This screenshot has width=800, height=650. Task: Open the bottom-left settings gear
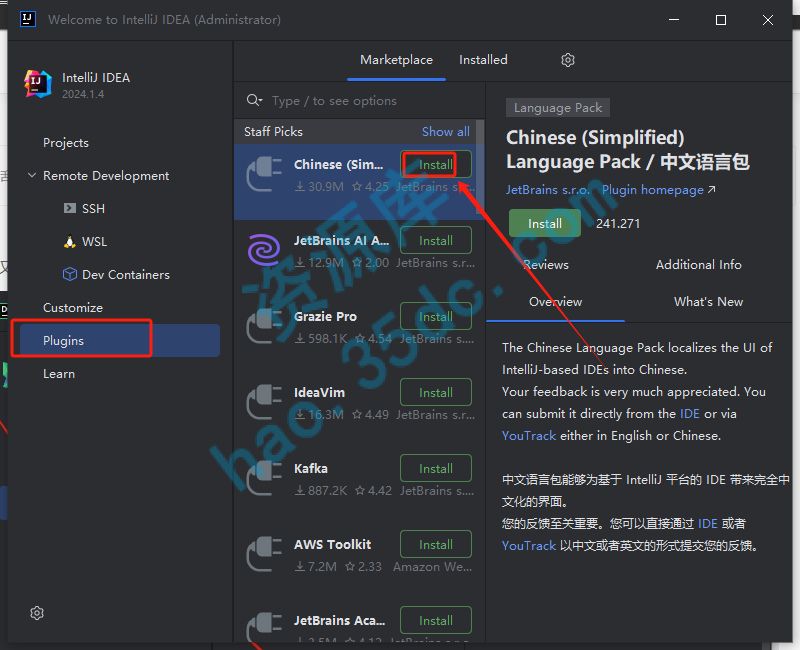37,613
